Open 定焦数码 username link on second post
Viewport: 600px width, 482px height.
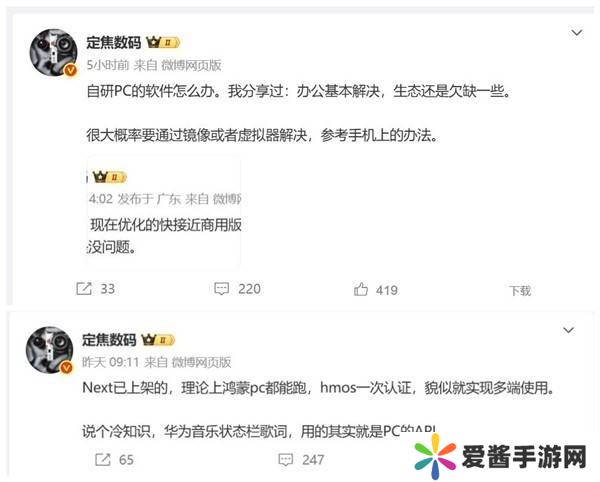[109, 340]
